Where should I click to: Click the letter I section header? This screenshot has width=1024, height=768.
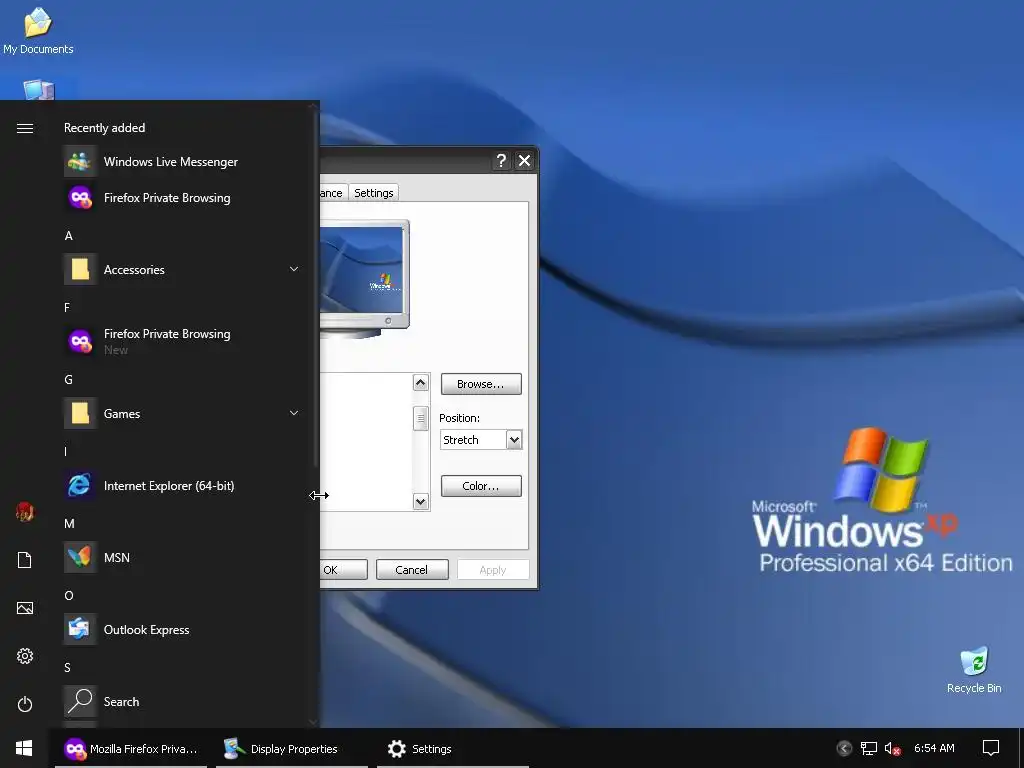65,451
